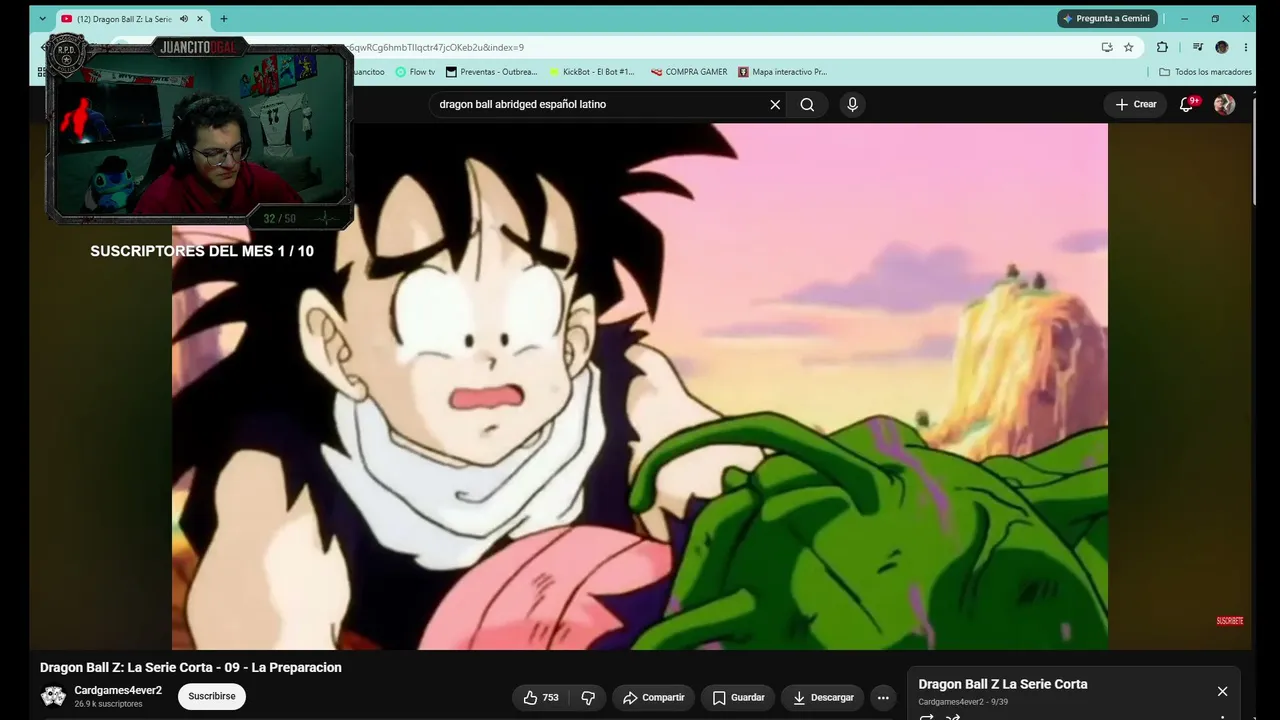This screenshot has height=720, width=1280.
Task: Open the Cardgames4ever2 channel name
Action: point(118,690)
